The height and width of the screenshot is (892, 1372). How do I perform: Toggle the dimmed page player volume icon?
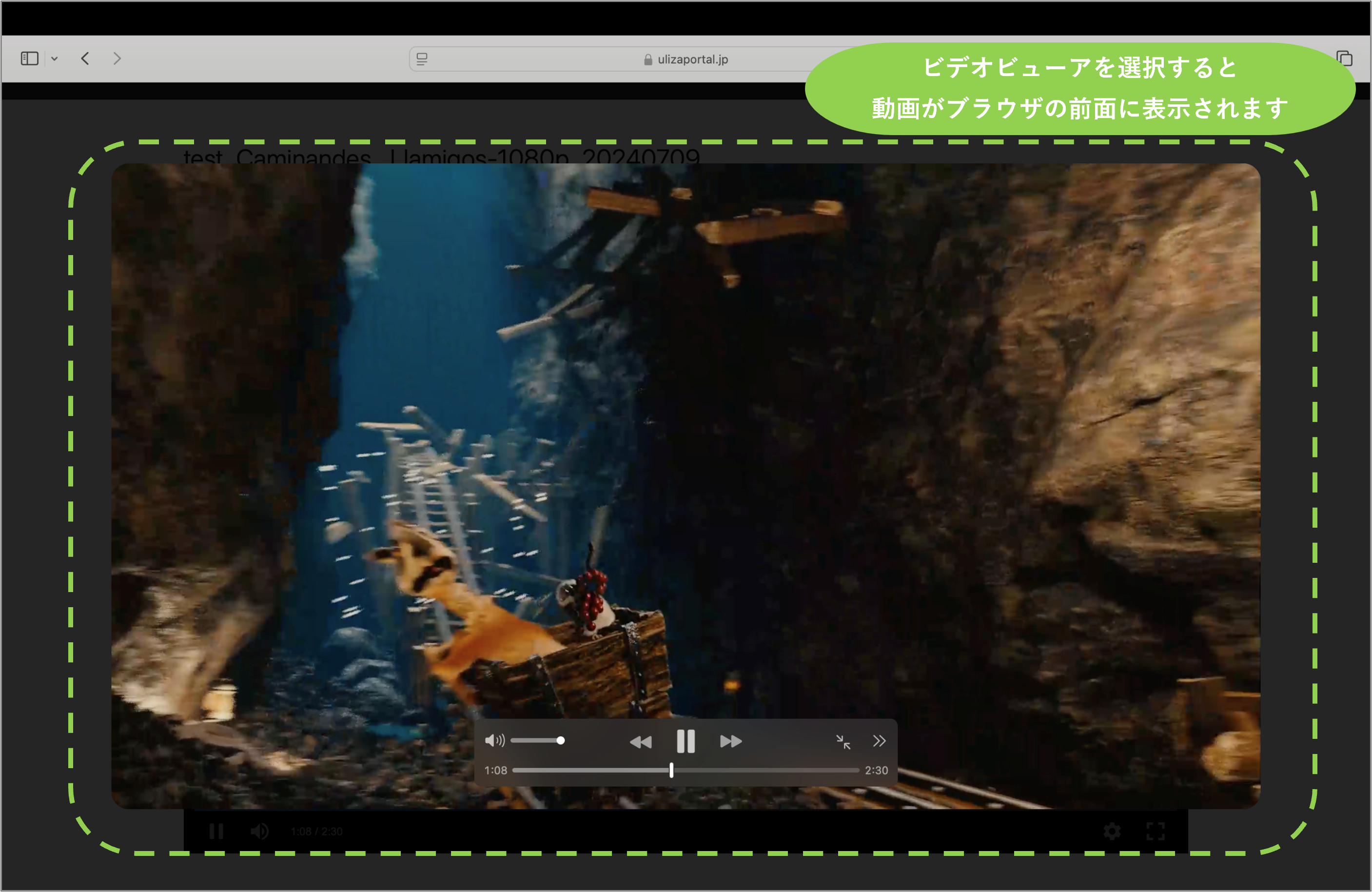pos(259,831)
